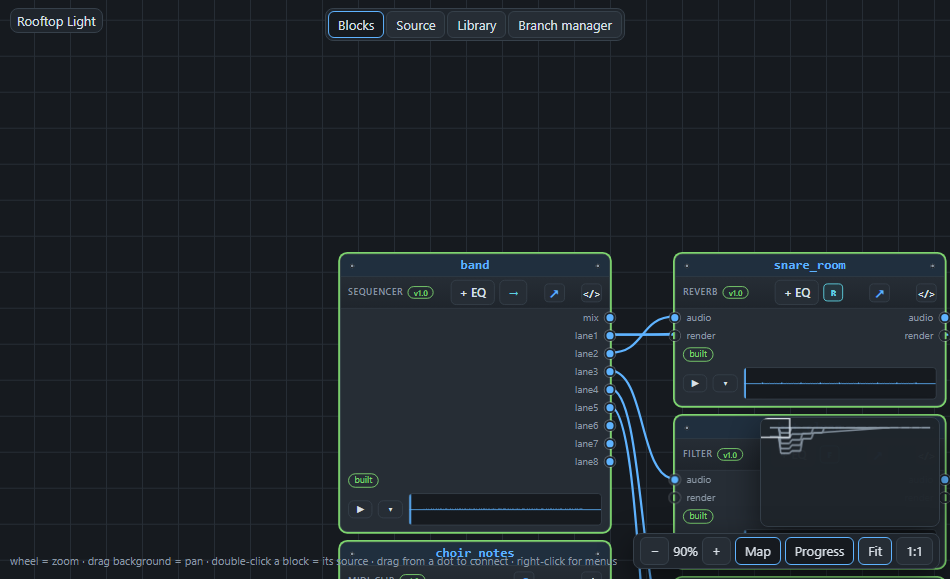The width and height of the screenshot is (950, 579).
Task: Open the arrow-out icon on band block
Action: point(554,293)
